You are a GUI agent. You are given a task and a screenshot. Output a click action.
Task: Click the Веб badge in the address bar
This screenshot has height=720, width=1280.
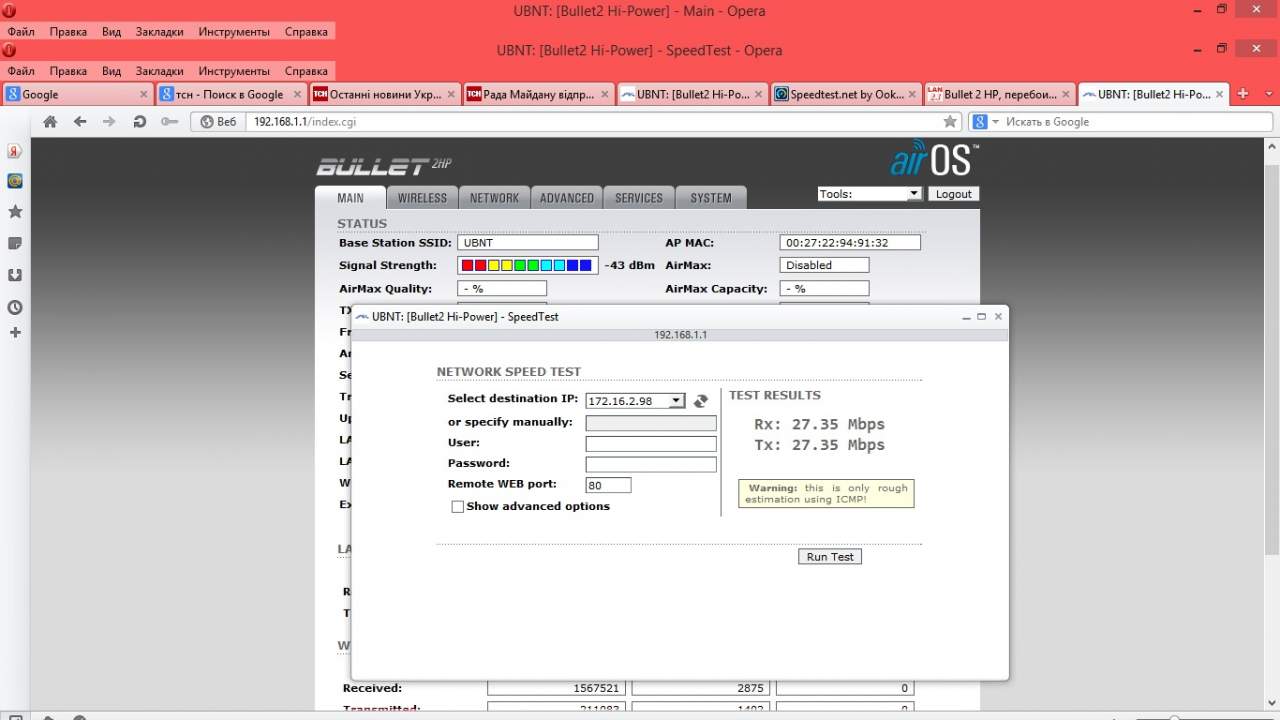click(219, 122)
